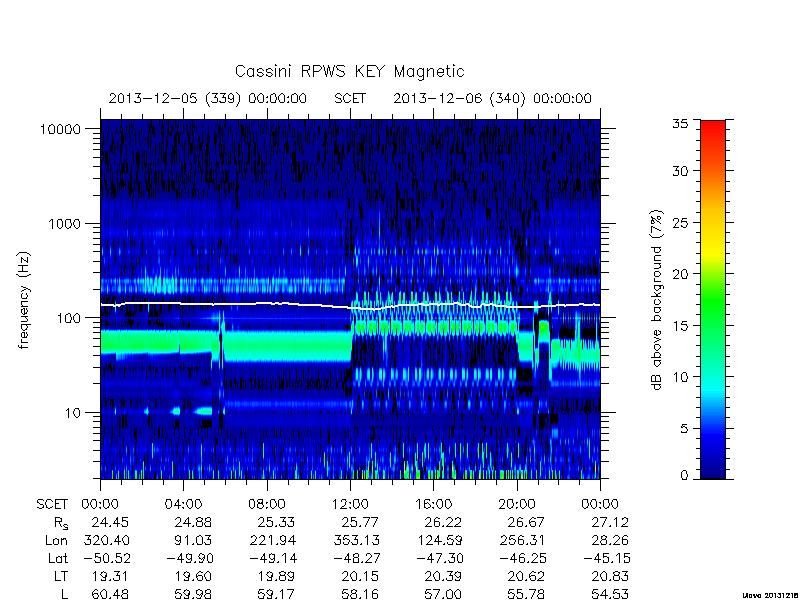The width and height of the screenshot is (800, 600).
Task: Click the red top of the colorbar
Action: coord(713,128)
